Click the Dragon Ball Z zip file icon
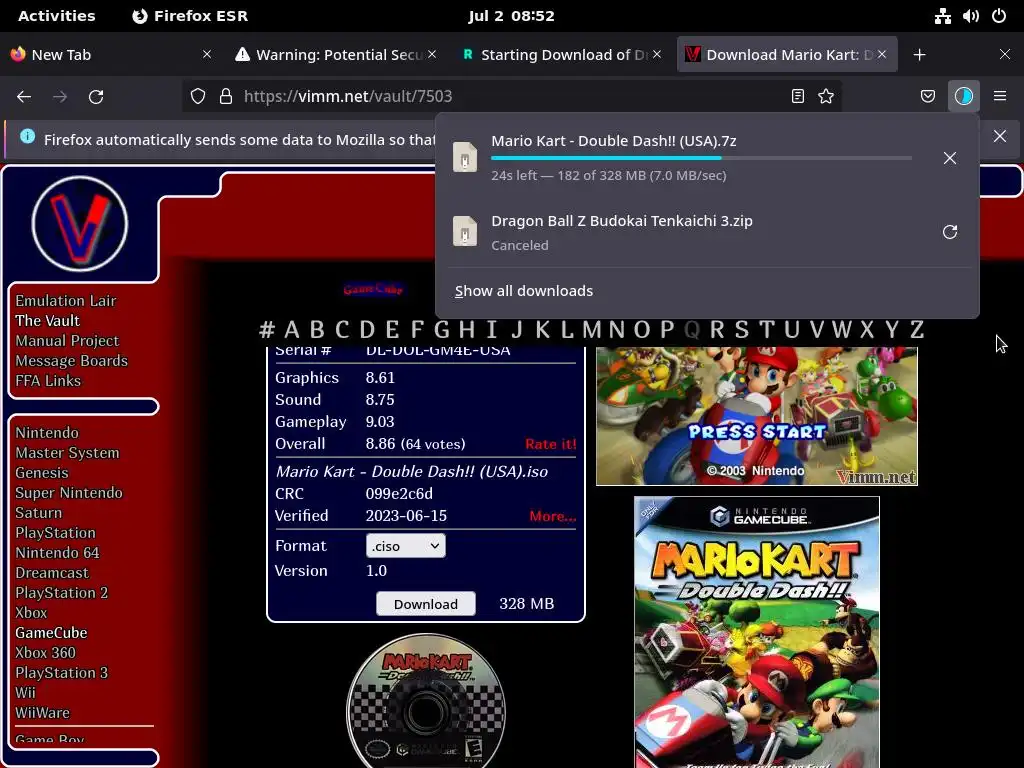This screenshot has height=768, width=1024. 465,231
